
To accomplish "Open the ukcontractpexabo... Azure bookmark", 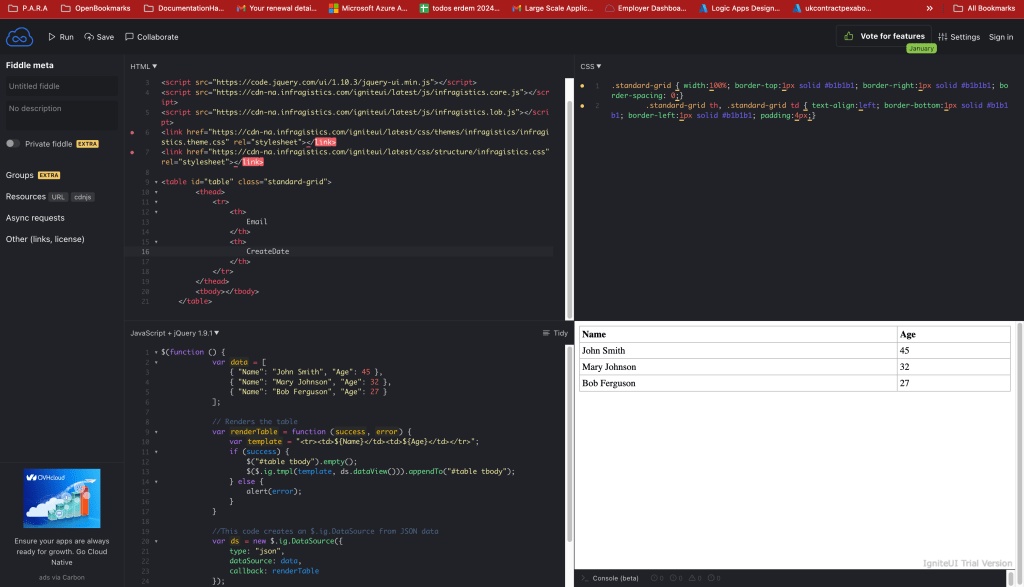I will (832, 8).
